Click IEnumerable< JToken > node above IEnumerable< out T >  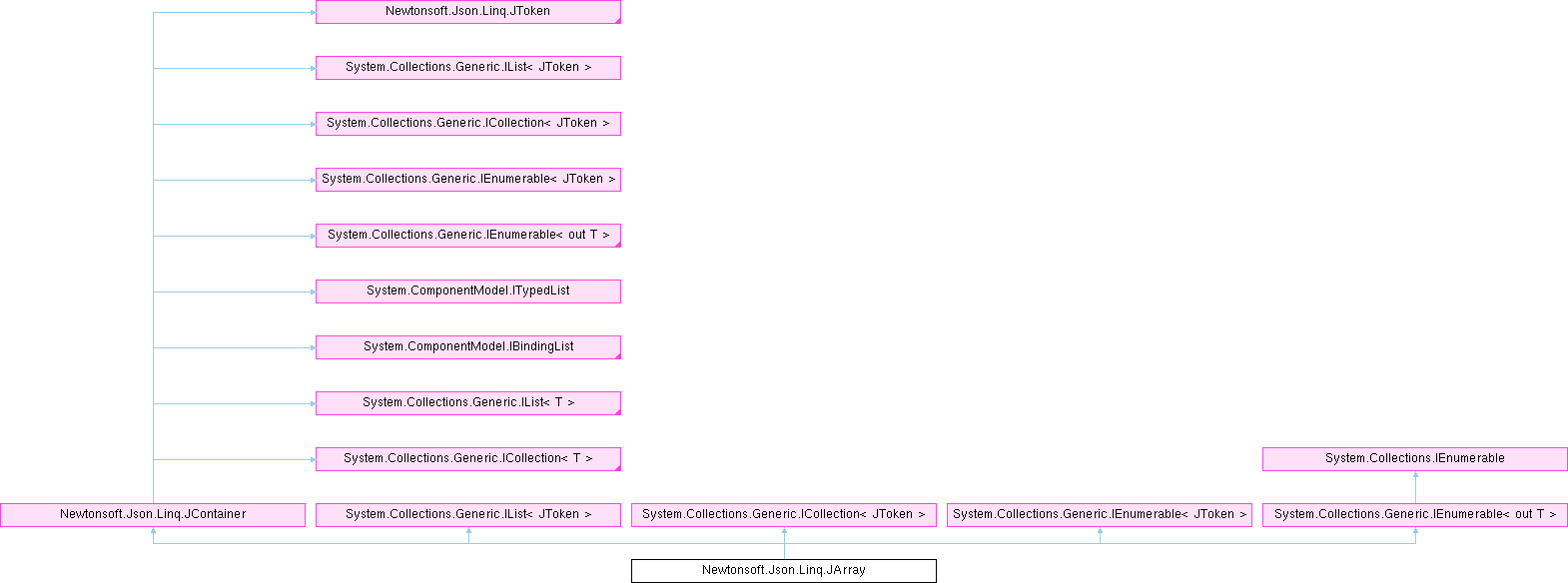pos(467,179)
